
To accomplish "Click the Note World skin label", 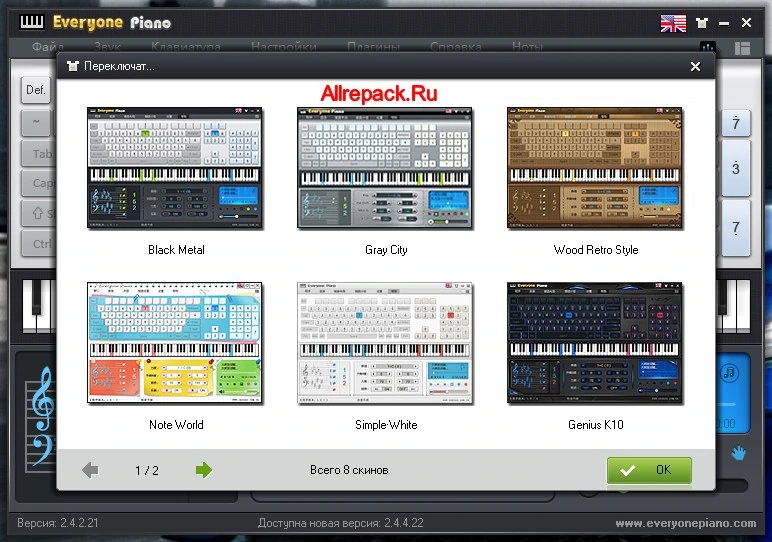I will click(176, 424).
